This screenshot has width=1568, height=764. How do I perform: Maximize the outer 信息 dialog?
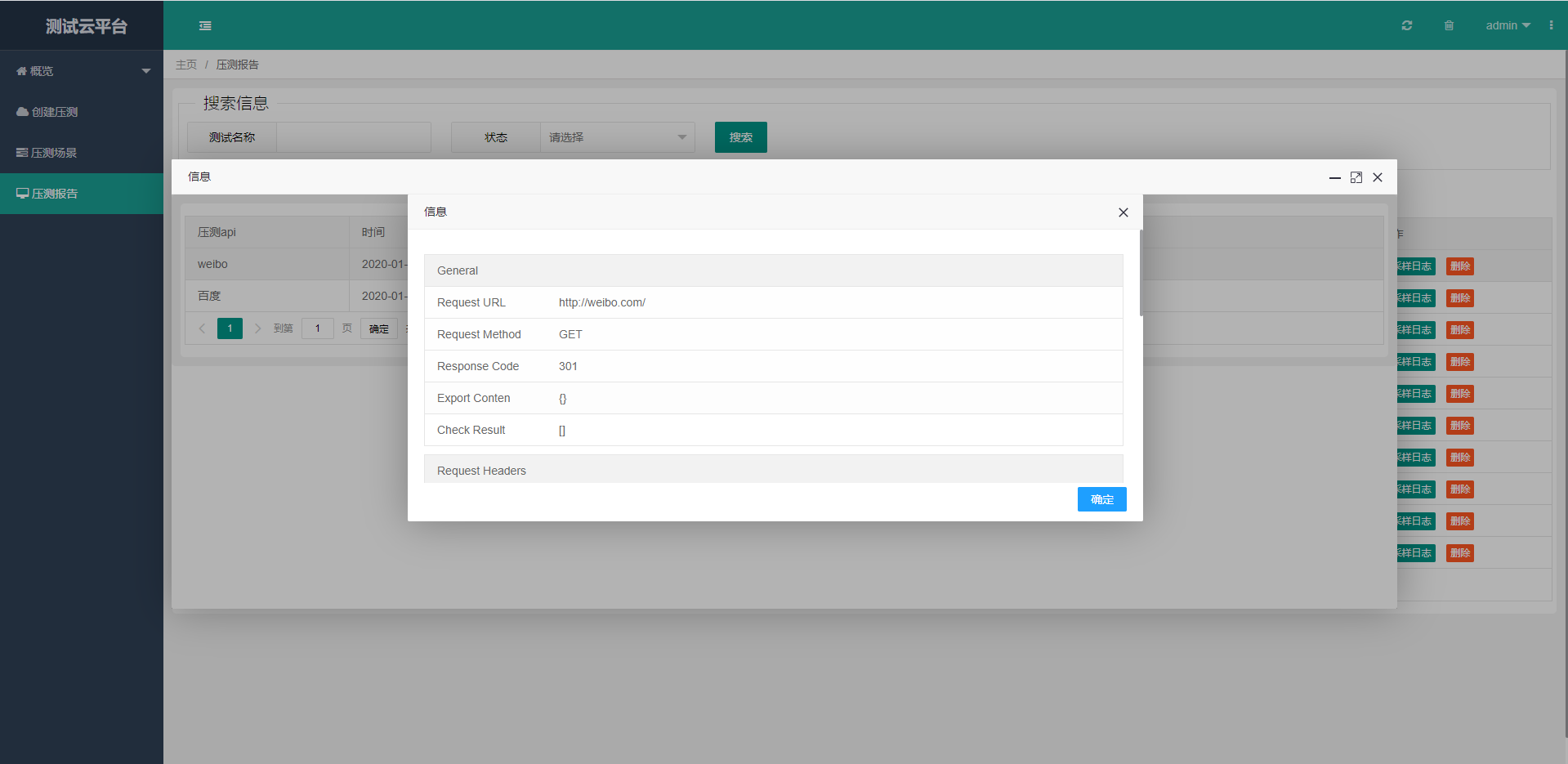1356,177
